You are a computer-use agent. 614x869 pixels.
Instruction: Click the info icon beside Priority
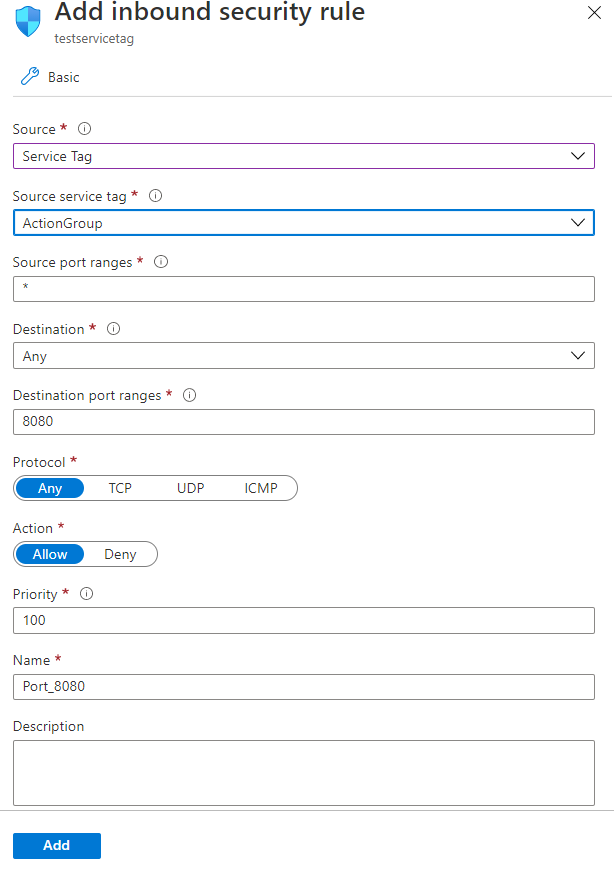[x=84, y=594]
